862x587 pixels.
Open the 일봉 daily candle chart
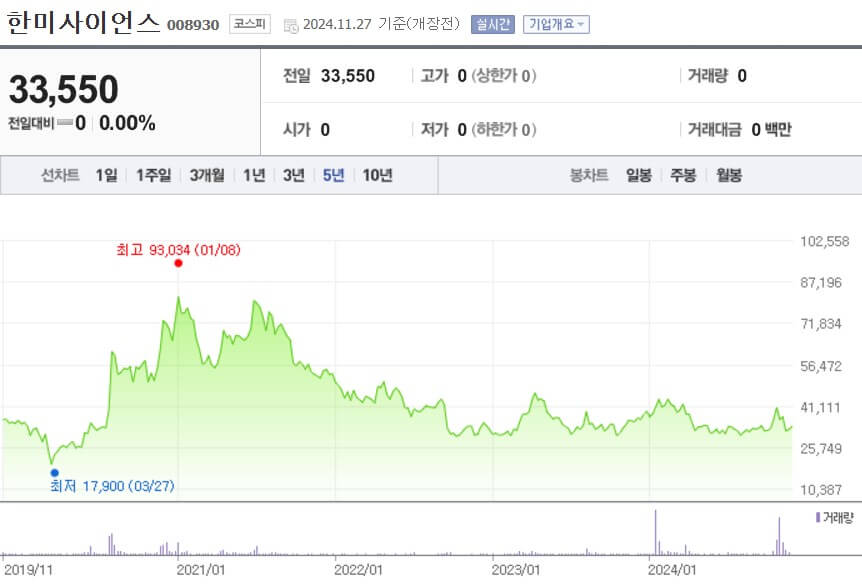[x=637, y=174]
